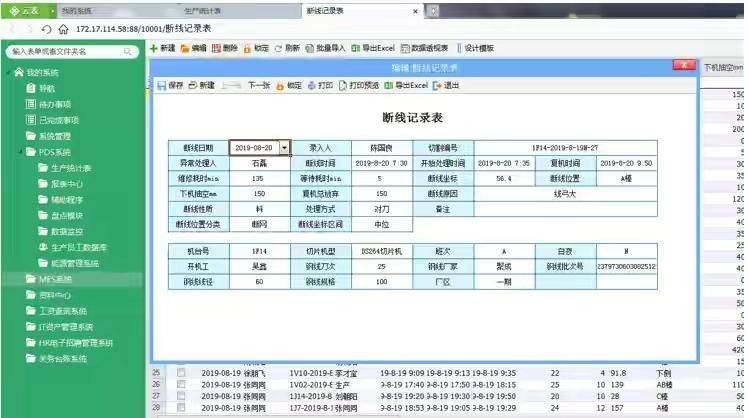
Task: Click the magnifier icon in sidebar search box
Action: pyautogui.click(x=128, y=51)
